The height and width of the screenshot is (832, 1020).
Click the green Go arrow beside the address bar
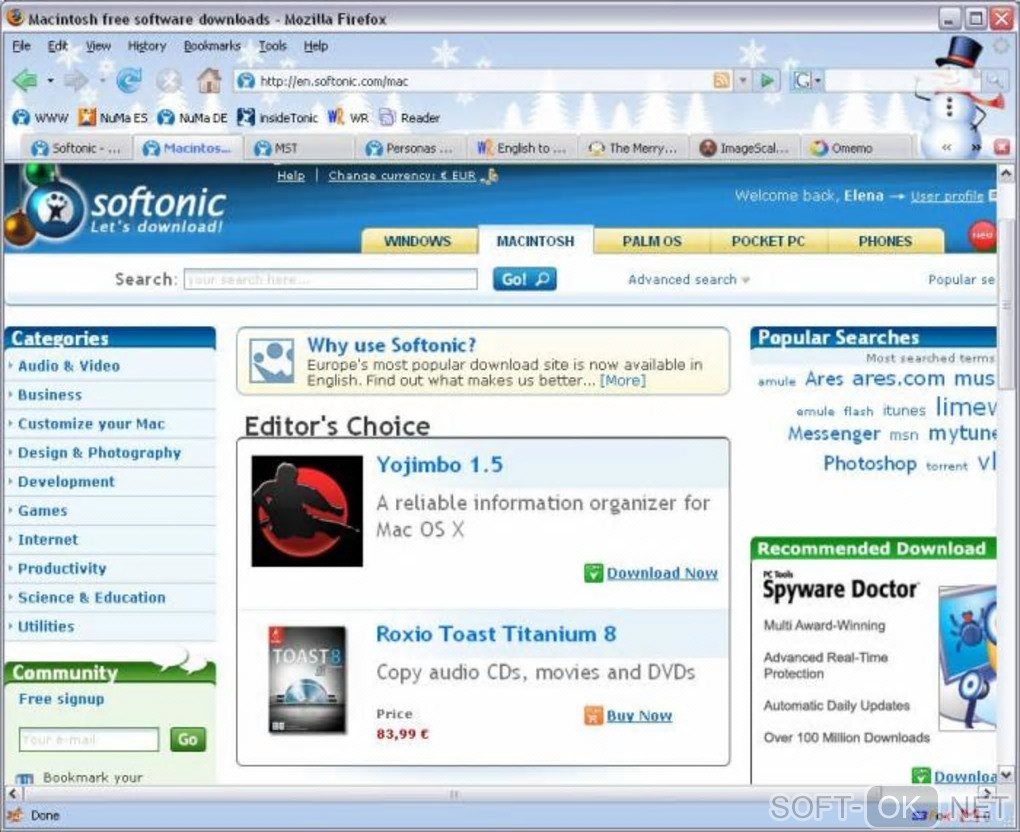767,81
